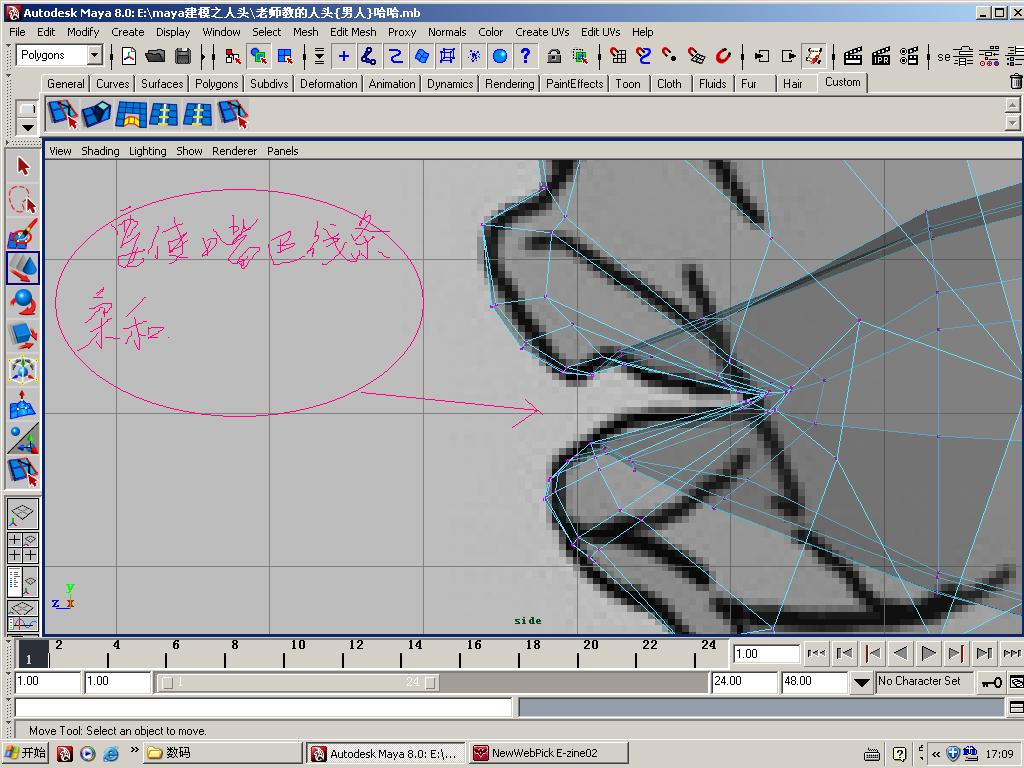This screenshot has width=1024, height=768.
Task: Open the Windows Start button
Action: [25, 753]
